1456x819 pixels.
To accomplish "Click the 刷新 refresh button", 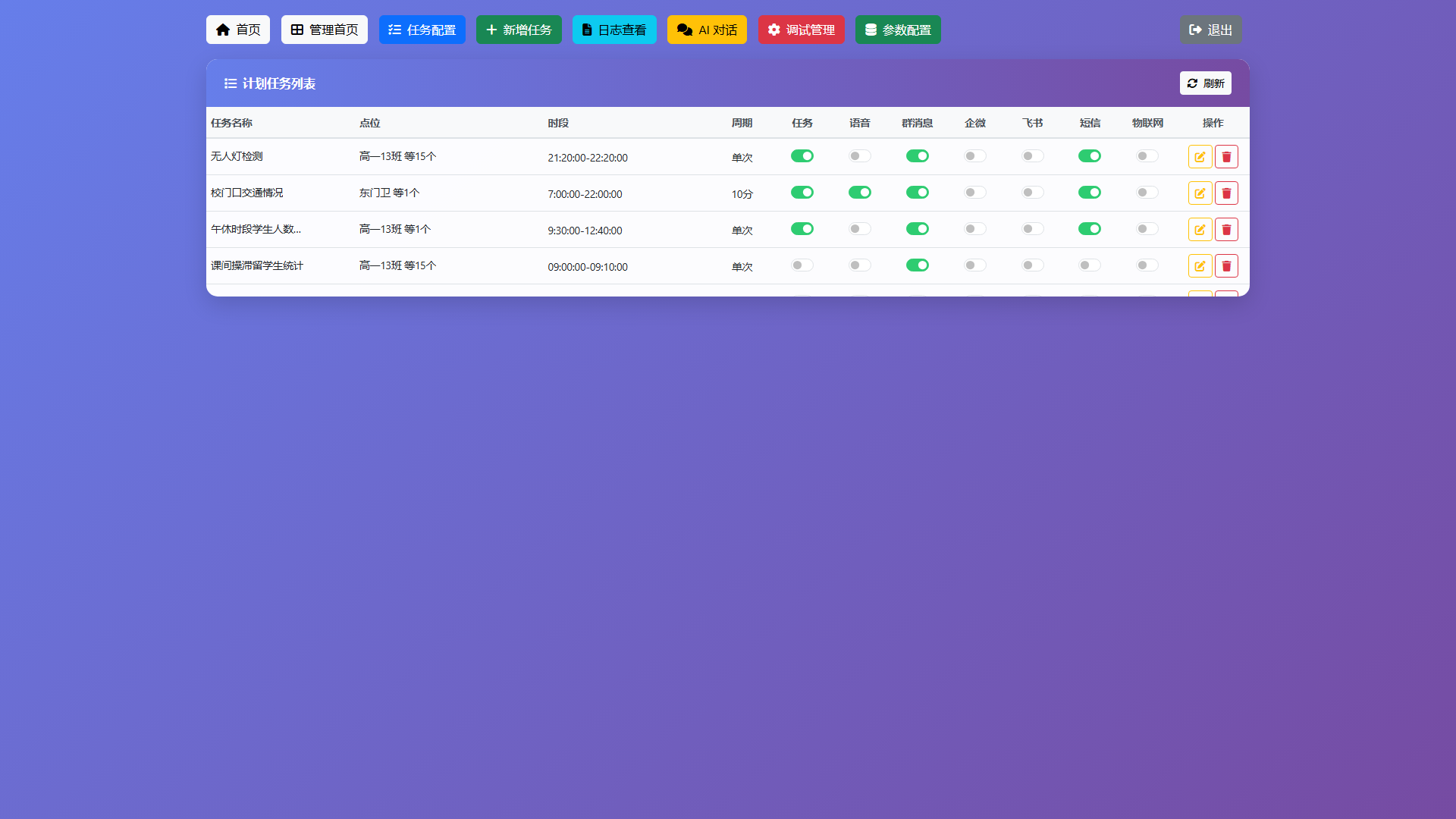I will tap(1206, 83).
